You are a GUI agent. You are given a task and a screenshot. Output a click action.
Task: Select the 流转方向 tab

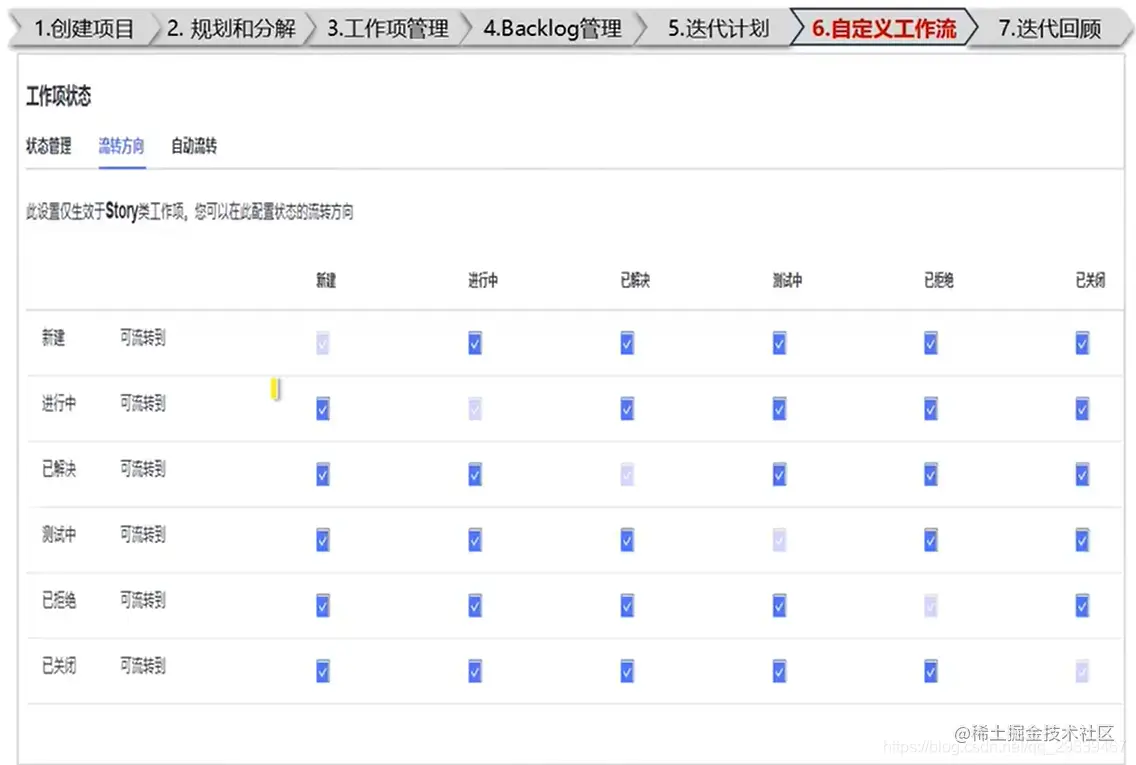coord(122,146)
